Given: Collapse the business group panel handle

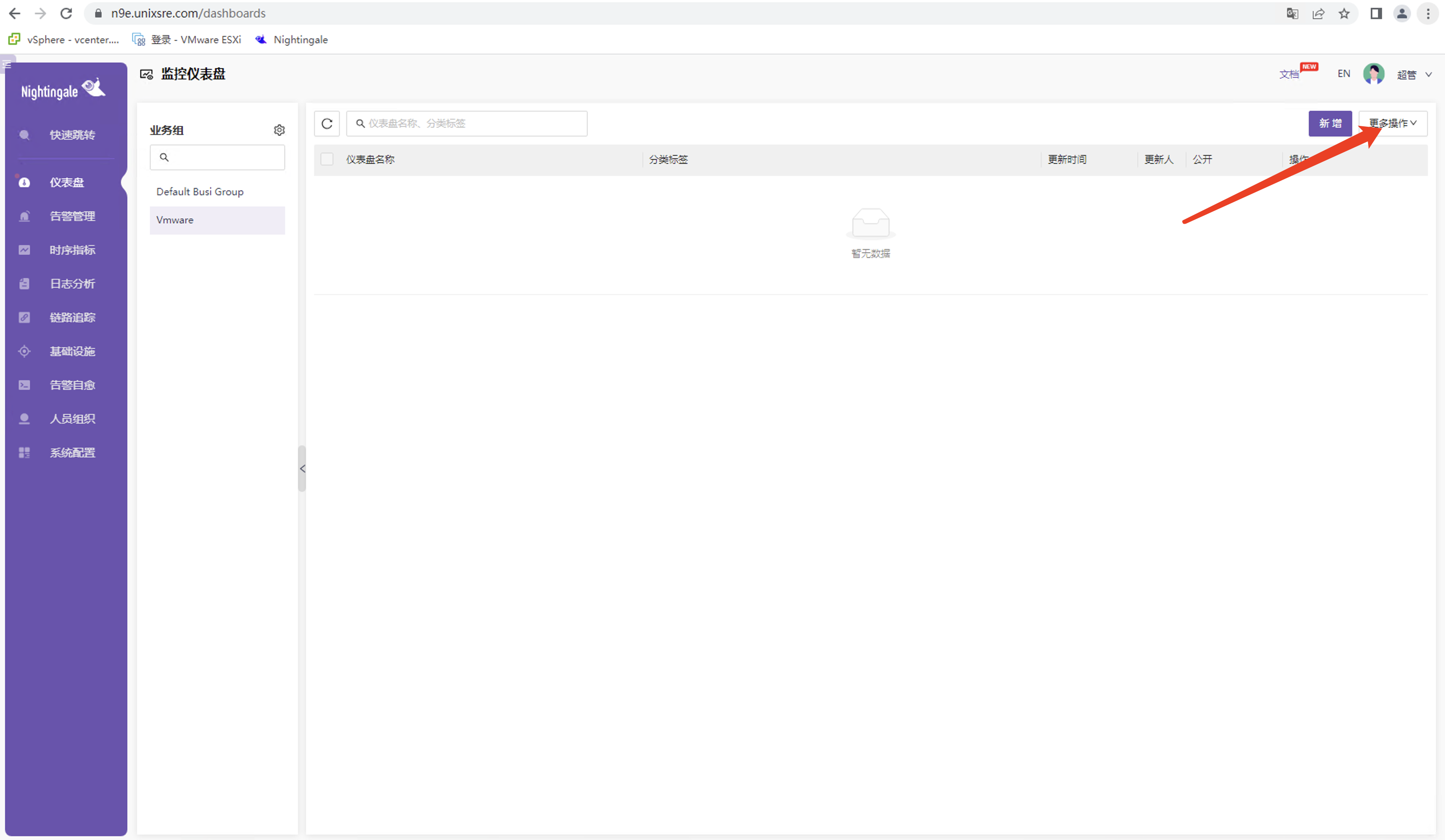Looking at the screenshot, I should 302,469.
